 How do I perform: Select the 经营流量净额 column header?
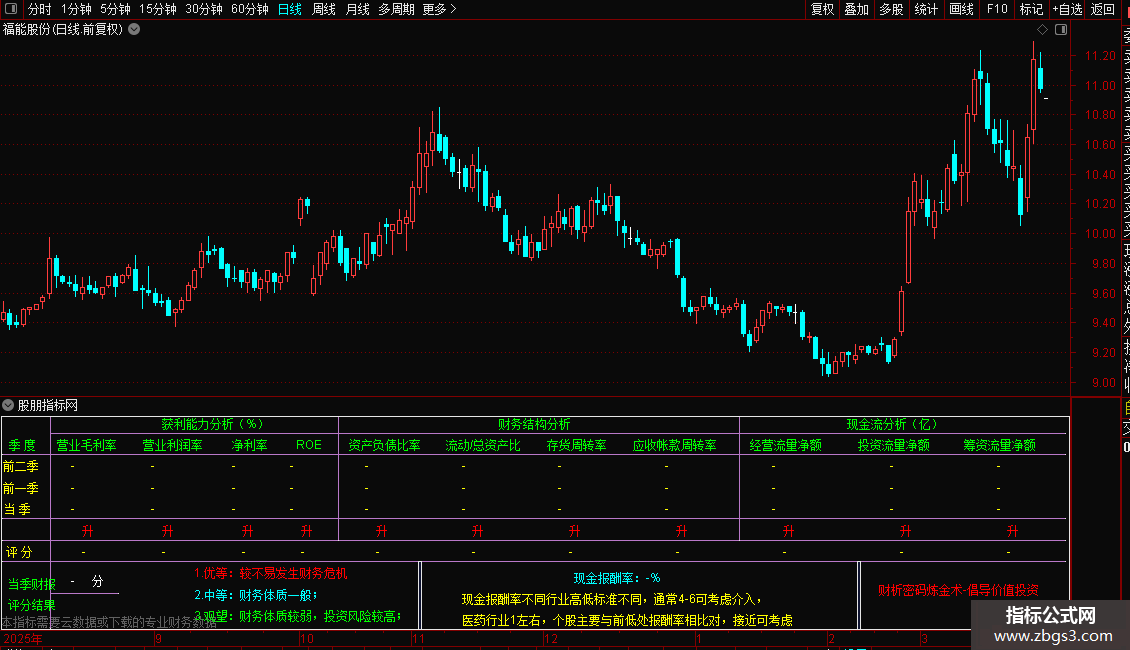point(786,445)
